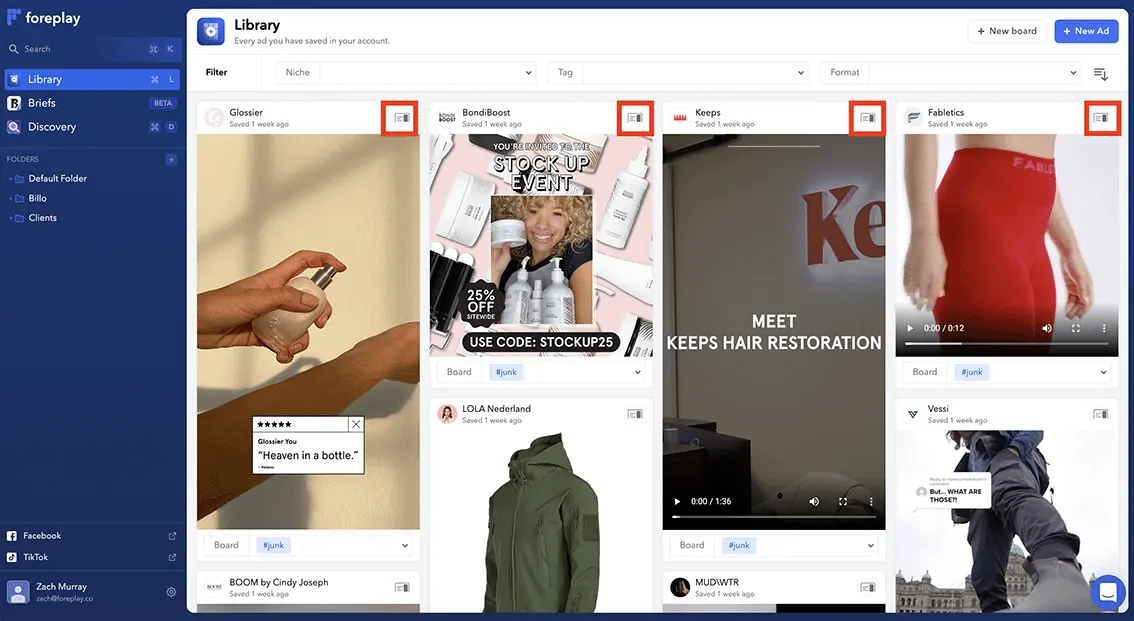
Task: Click #junk tag on Fabletics card
Action: (972, 372)
